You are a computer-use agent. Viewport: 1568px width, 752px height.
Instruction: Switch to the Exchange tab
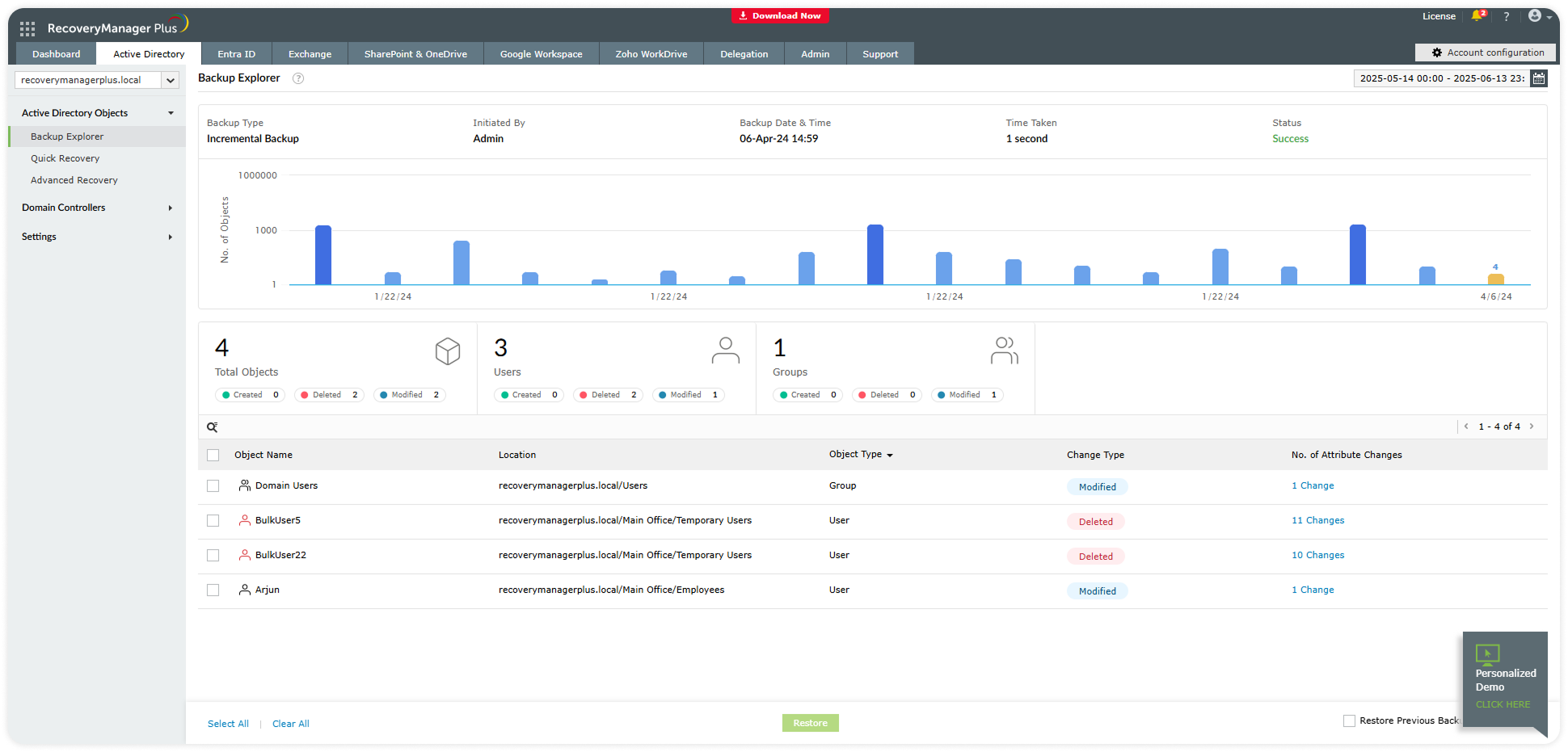tap(310, 54)
